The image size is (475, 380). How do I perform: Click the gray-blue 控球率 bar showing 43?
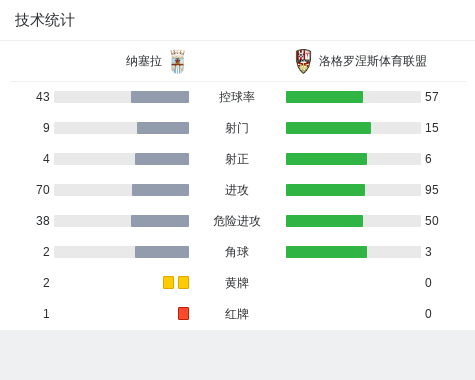point(160,97)
